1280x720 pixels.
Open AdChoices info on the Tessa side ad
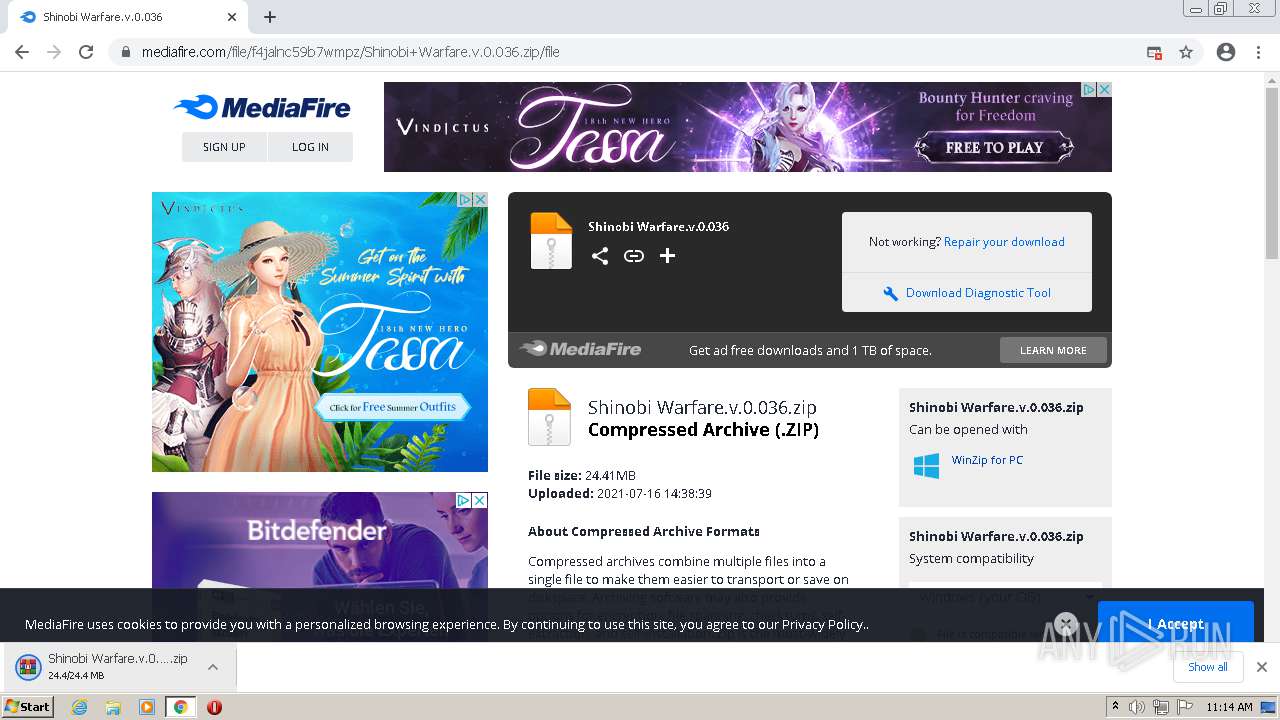tap(465, 199)
